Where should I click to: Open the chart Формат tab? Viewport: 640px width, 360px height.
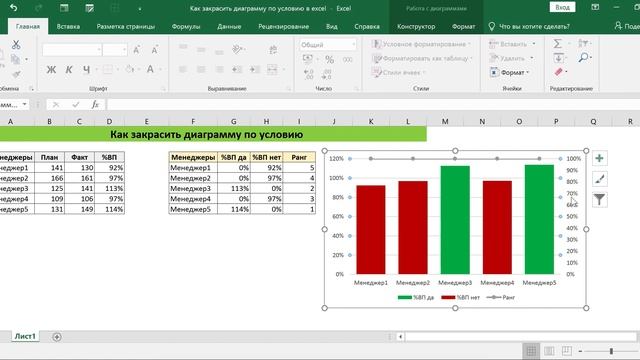point(463,27)
